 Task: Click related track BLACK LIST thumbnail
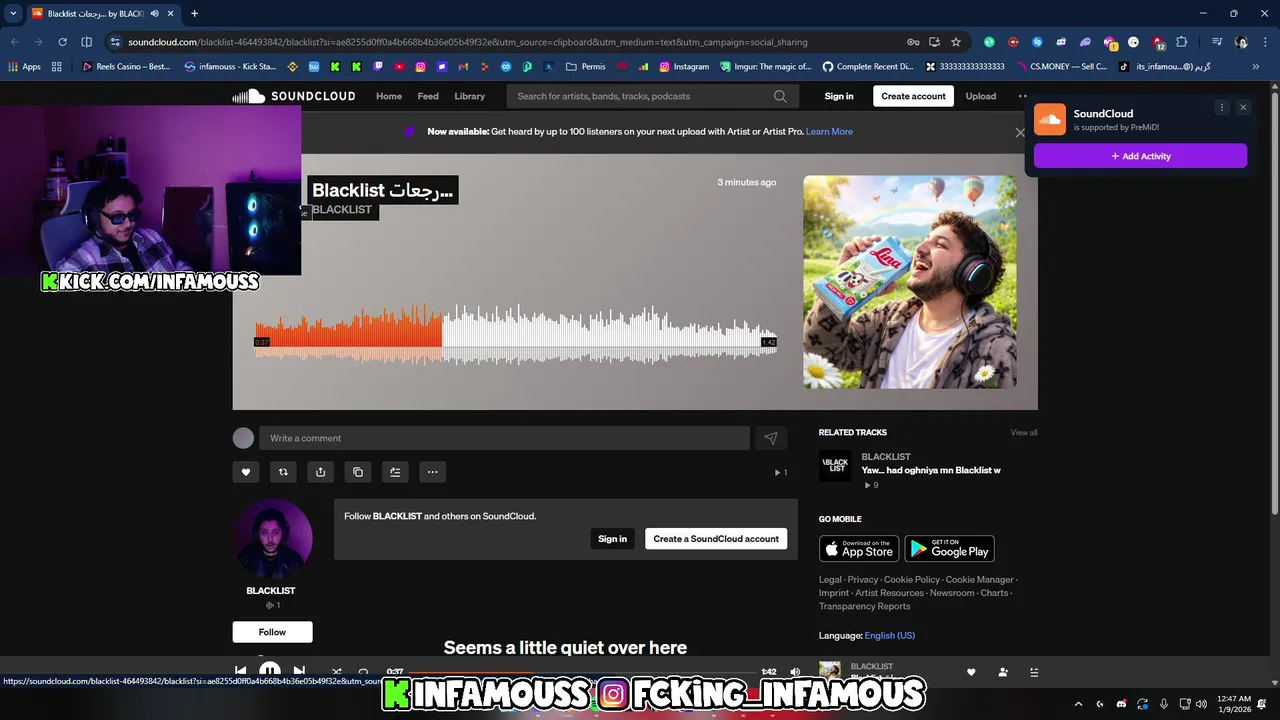point(835,466)
